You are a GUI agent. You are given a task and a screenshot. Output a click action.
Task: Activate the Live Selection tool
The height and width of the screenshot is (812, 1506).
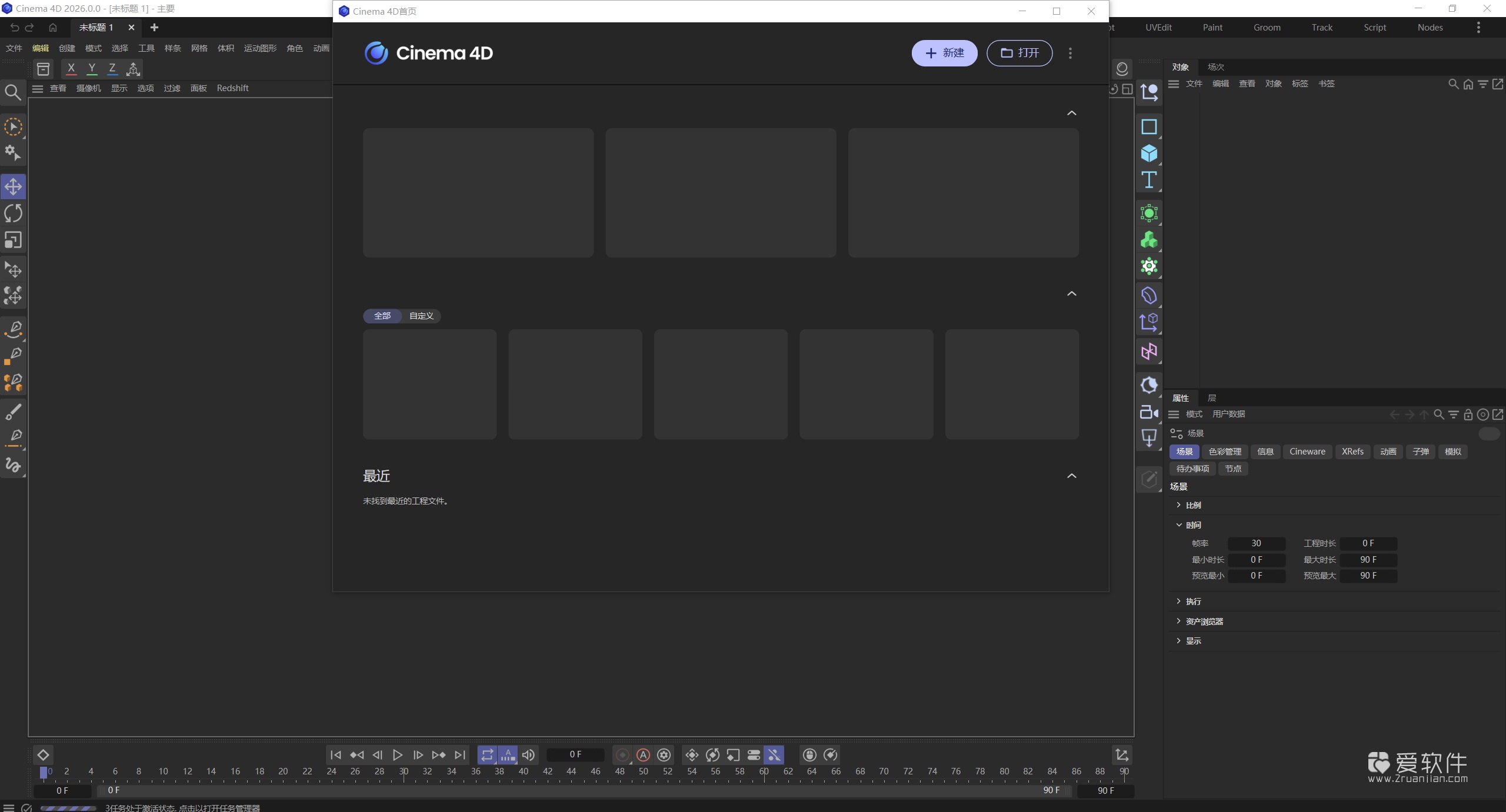(x=13, y=126)
